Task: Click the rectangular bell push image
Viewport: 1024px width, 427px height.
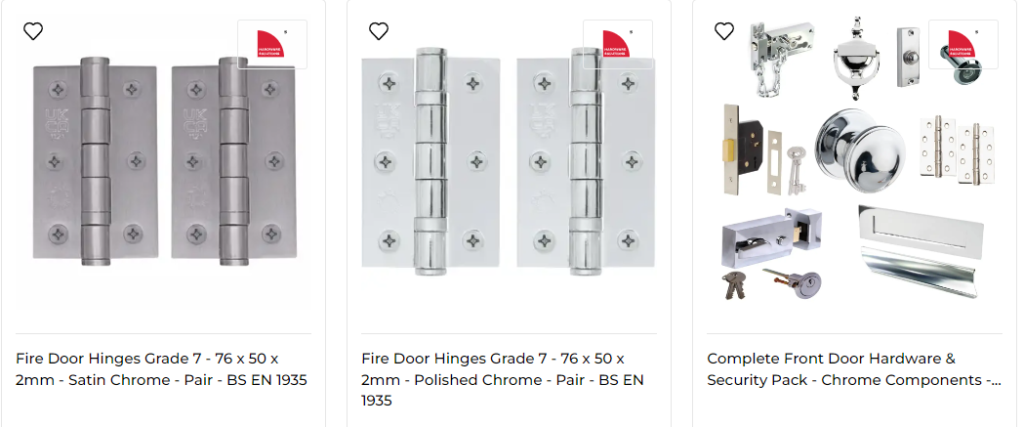Action: [x=908, y=57]
